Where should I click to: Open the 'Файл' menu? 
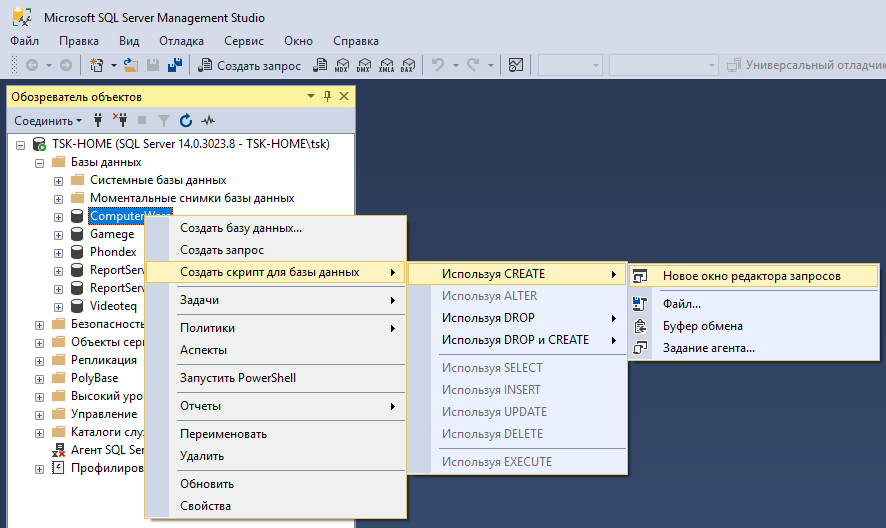click(24, 41)
